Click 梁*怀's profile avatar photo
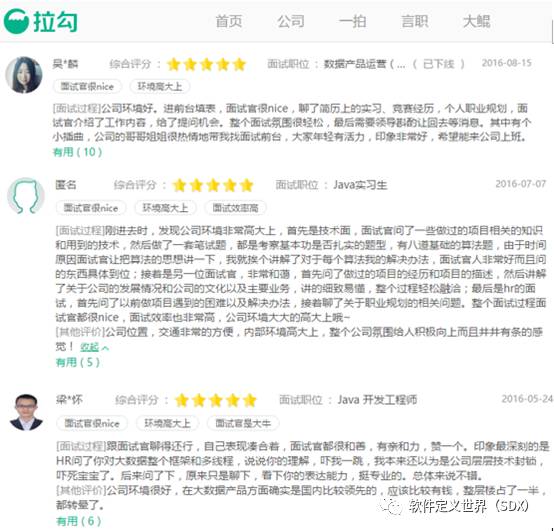This screenshot has height=531, width=554. point(26,412)
